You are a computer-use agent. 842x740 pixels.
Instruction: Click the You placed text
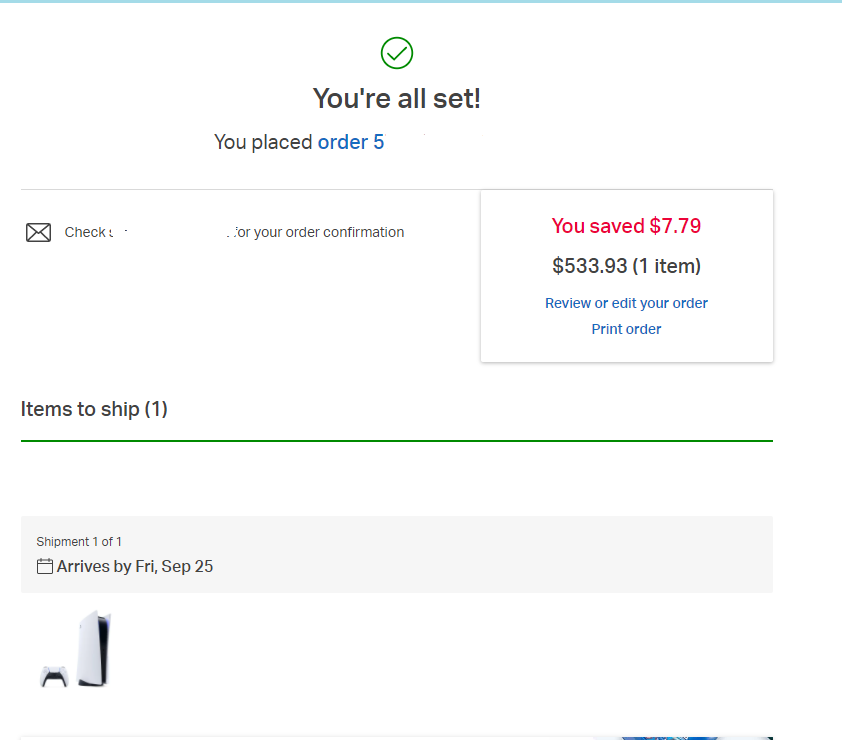click(263, 142)
